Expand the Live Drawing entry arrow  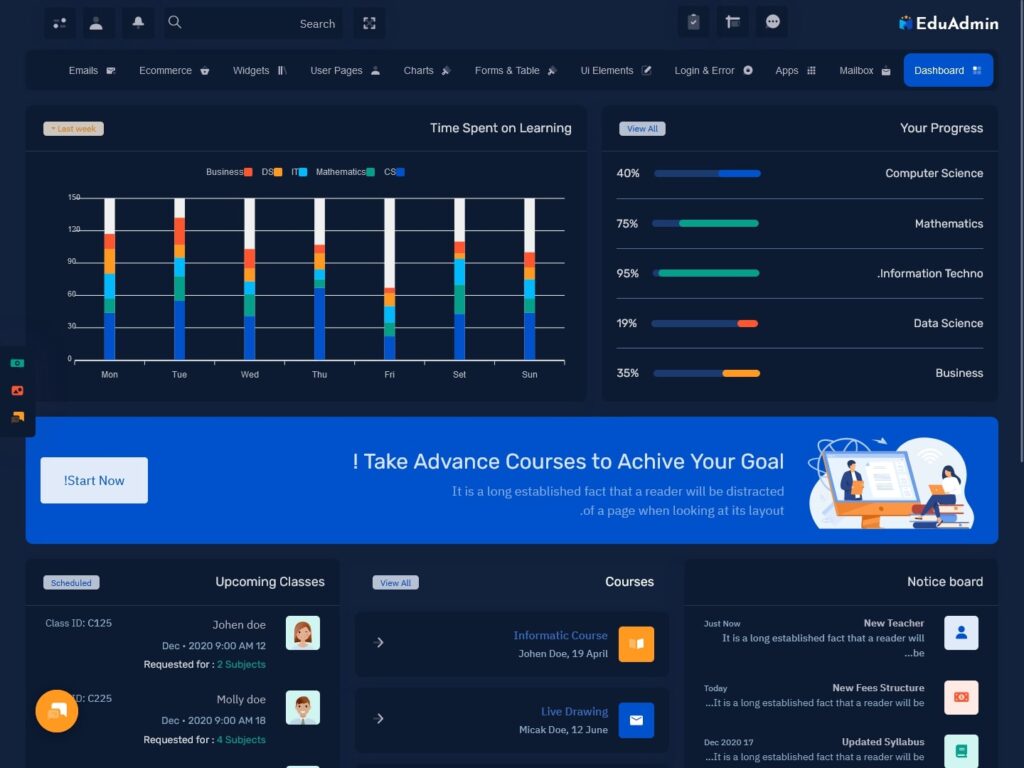point(379,718)
